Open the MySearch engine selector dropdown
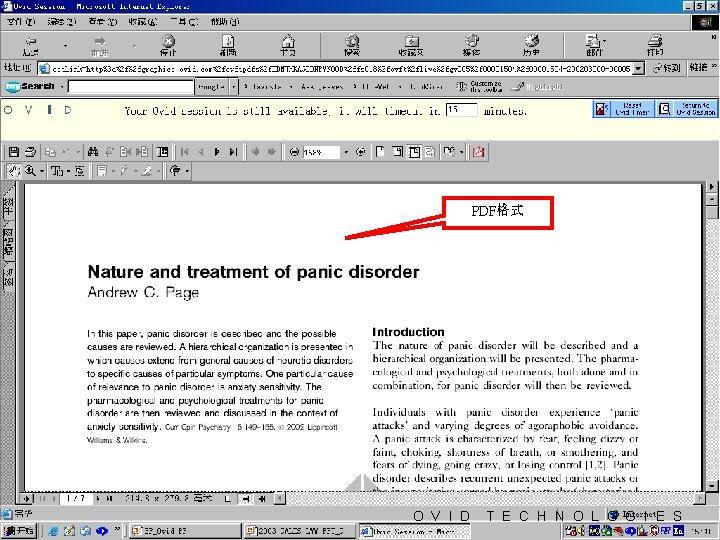Viewport: 720px width, 540px height. (x=234, y=86)
